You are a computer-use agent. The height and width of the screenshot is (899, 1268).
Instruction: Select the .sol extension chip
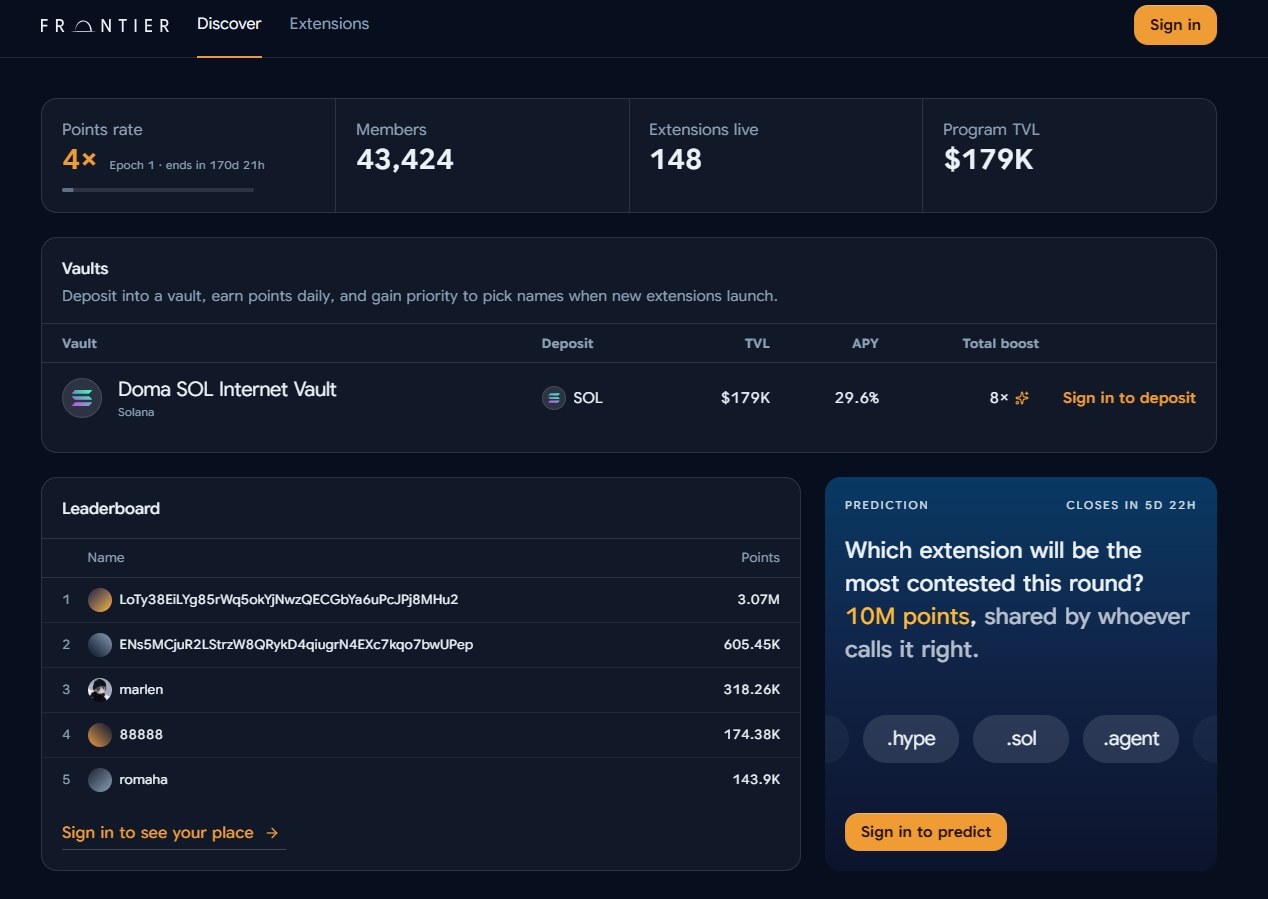1021,739
